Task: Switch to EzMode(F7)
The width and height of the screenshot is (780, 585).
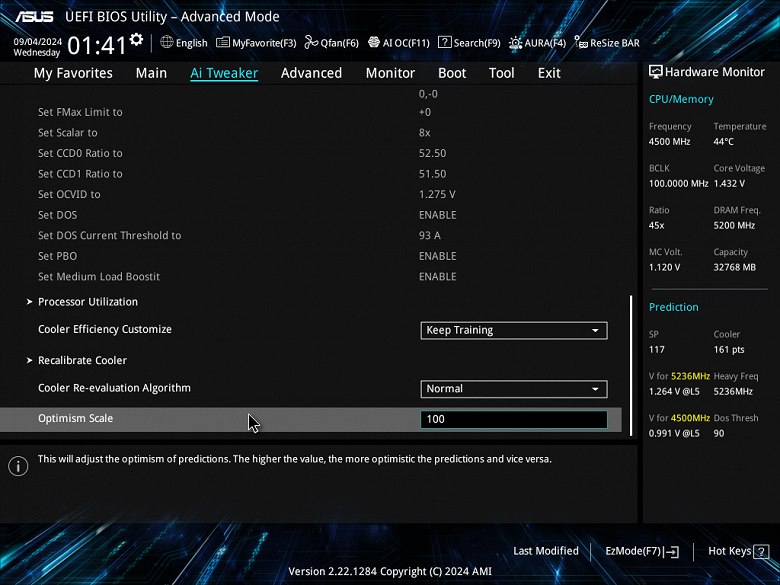Action: 642,551
